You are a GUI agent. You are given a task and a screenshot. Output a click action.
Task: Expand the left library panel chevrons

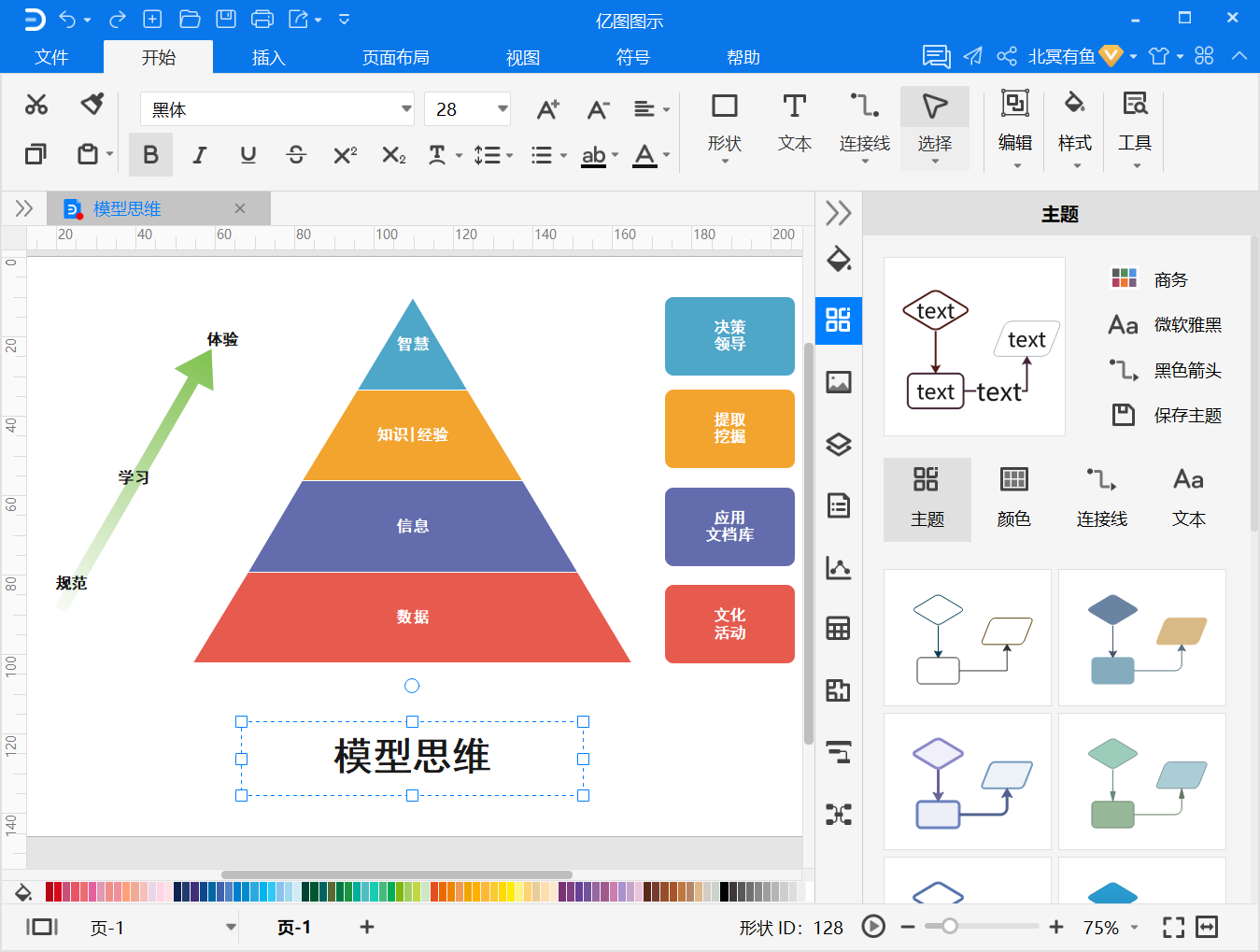(x=24, y=207)
